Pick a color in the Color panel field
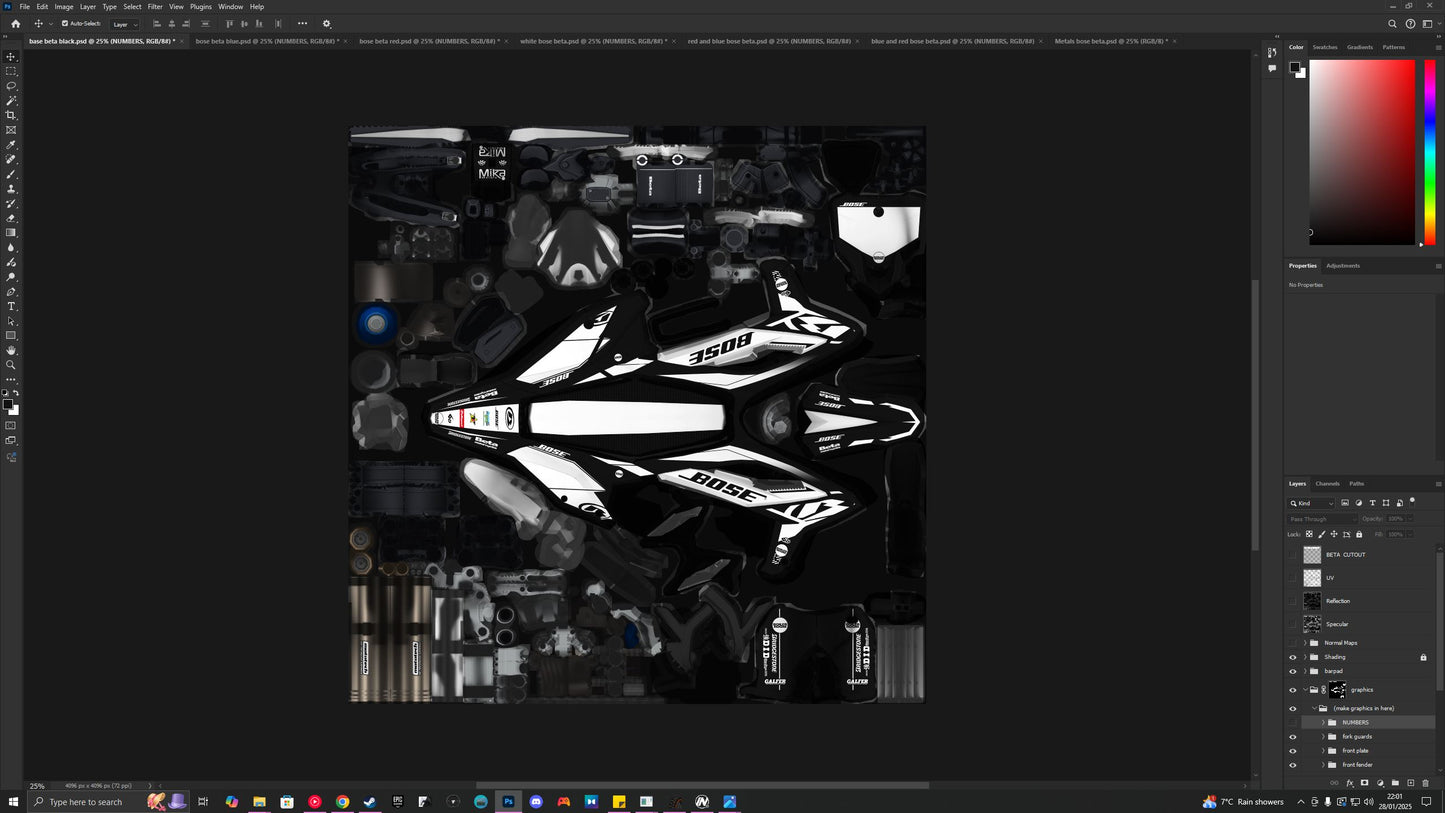The image size is (1445, 813). tap(1362, 152)
